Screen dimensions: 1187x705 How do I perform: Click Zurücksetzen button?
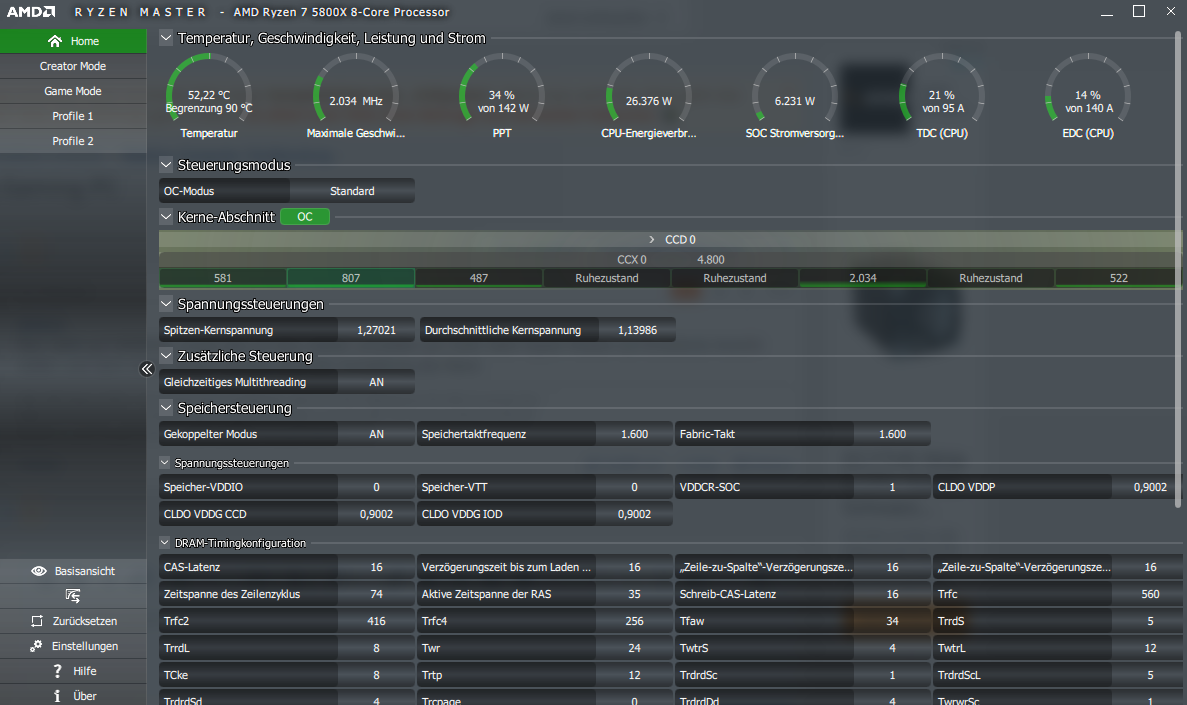tap(73, 621)
